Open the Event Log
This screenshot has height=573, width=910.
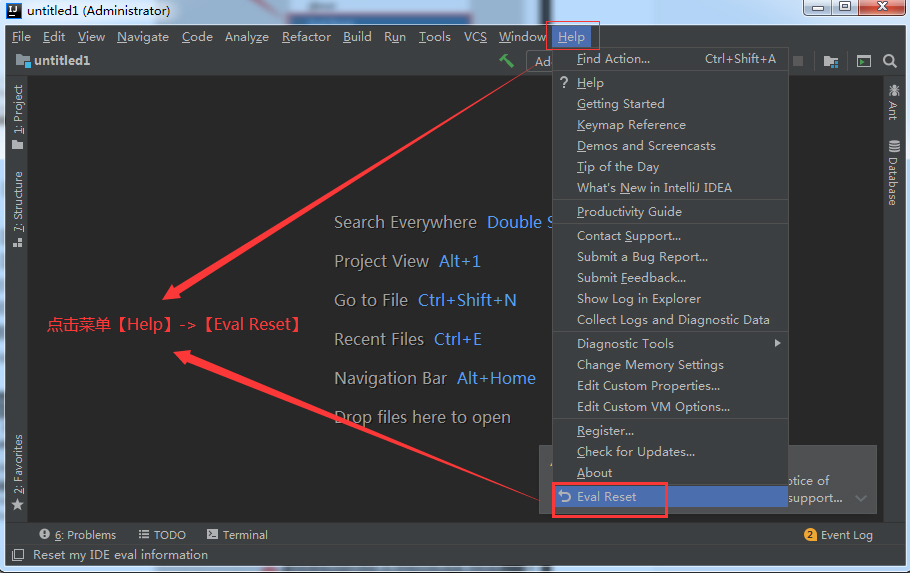[x=839, y=535]
